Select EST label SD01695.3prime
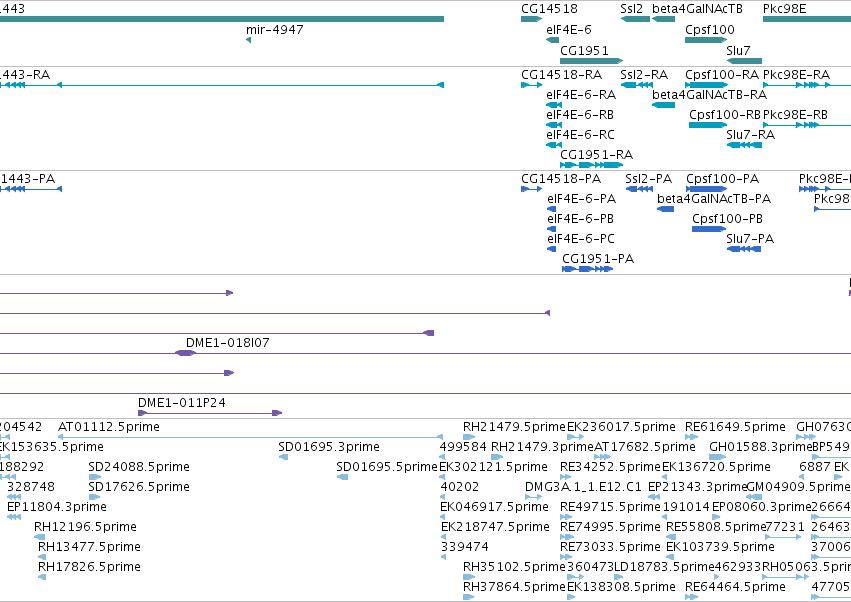The image size is (851, 602). [x=329, y=447]
